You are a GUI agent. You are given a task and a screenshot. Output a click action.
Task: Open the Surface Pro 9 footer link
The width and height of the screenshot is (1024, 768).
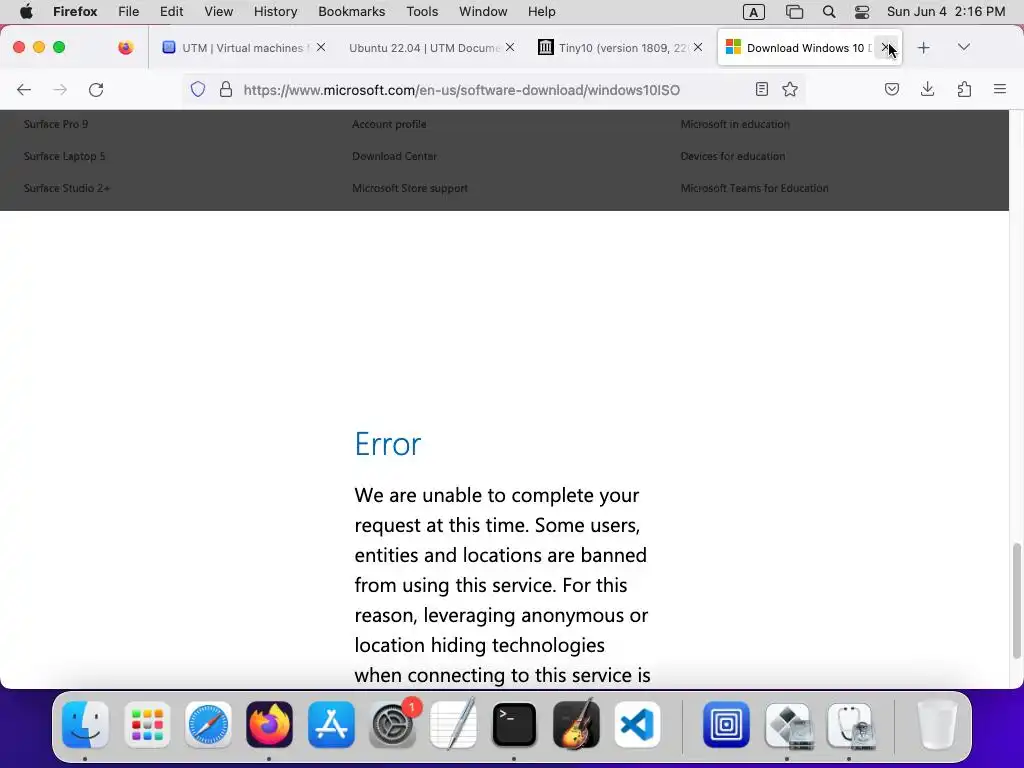pyautogui.click(x=56, y=124)
